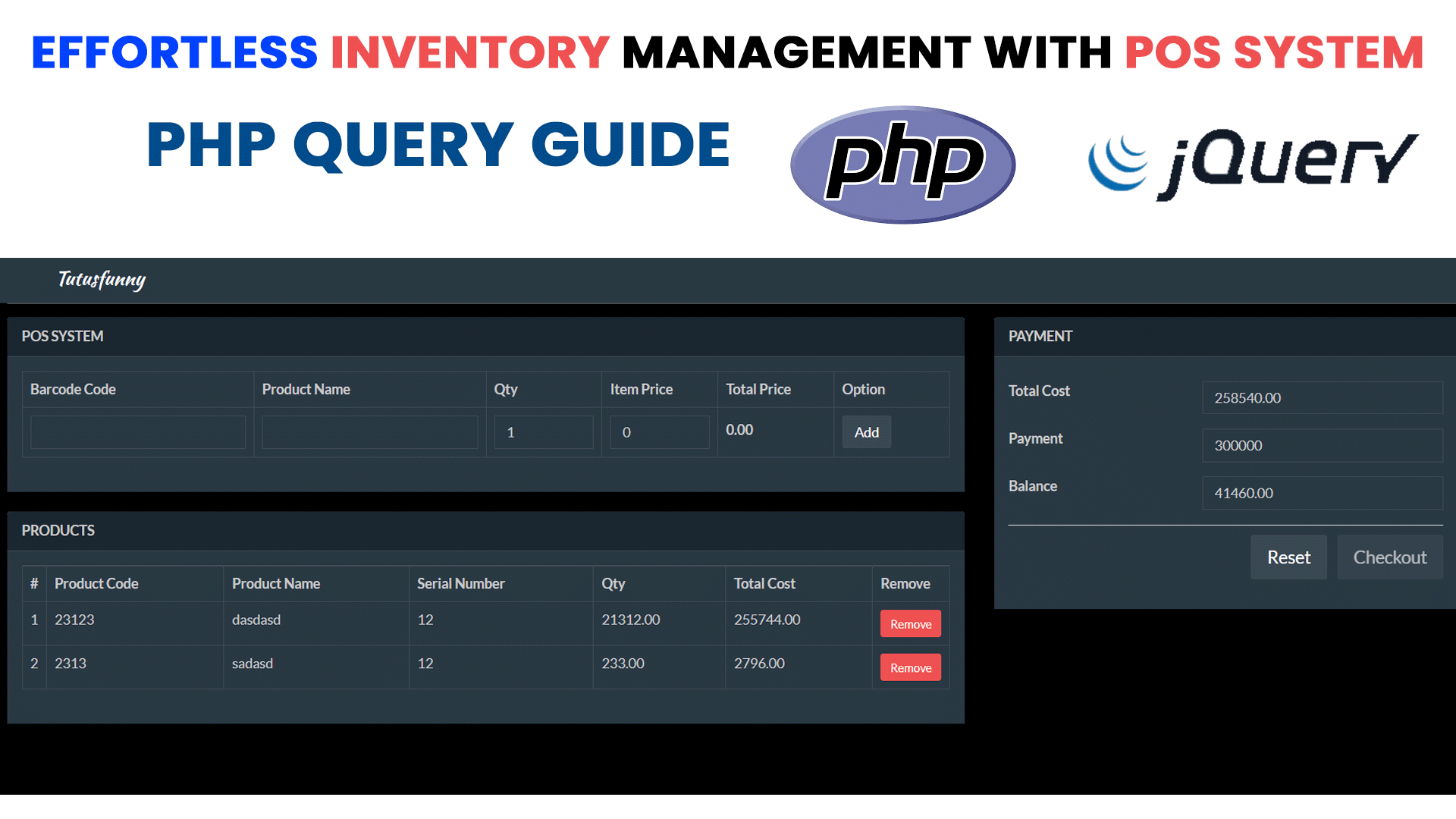This screenshot has width=1456, height=819.
Task: Click the PRODUCTS panel header
Action: coord(58,530)
